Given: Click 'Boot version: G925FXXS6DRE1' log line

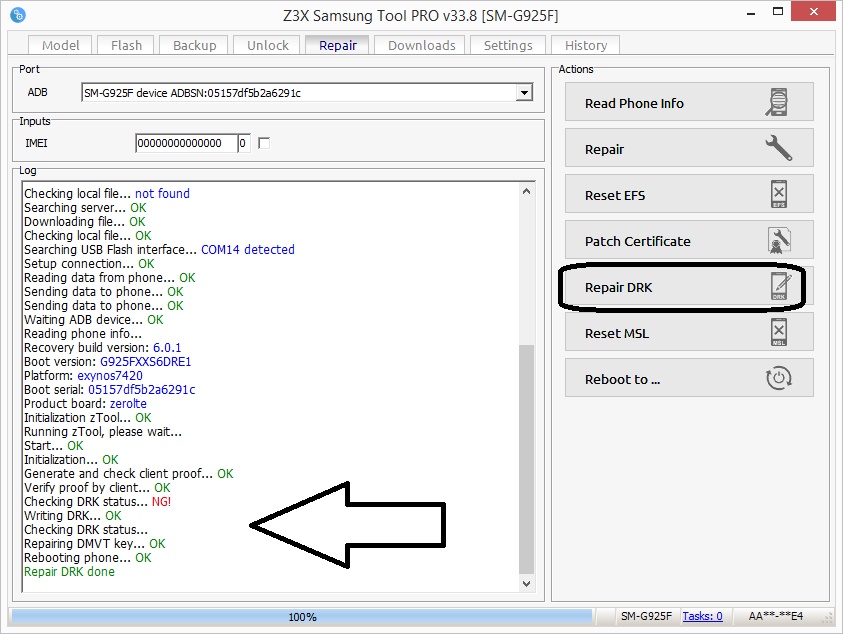Looking at the screenshot, I should pos(108,362).
